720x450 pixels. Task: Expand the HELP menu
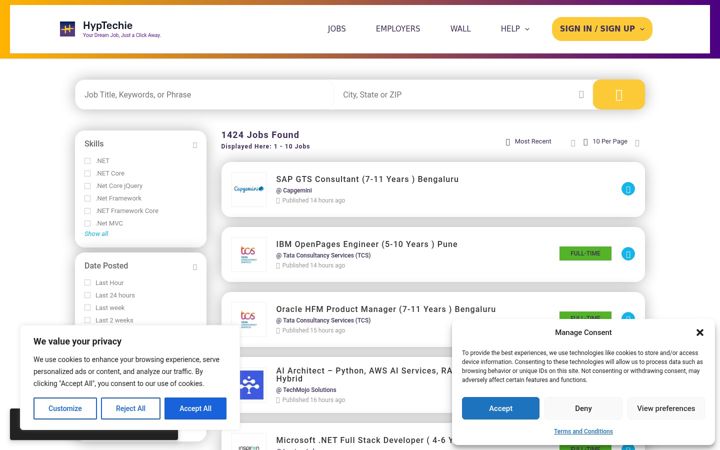(515, 29)
